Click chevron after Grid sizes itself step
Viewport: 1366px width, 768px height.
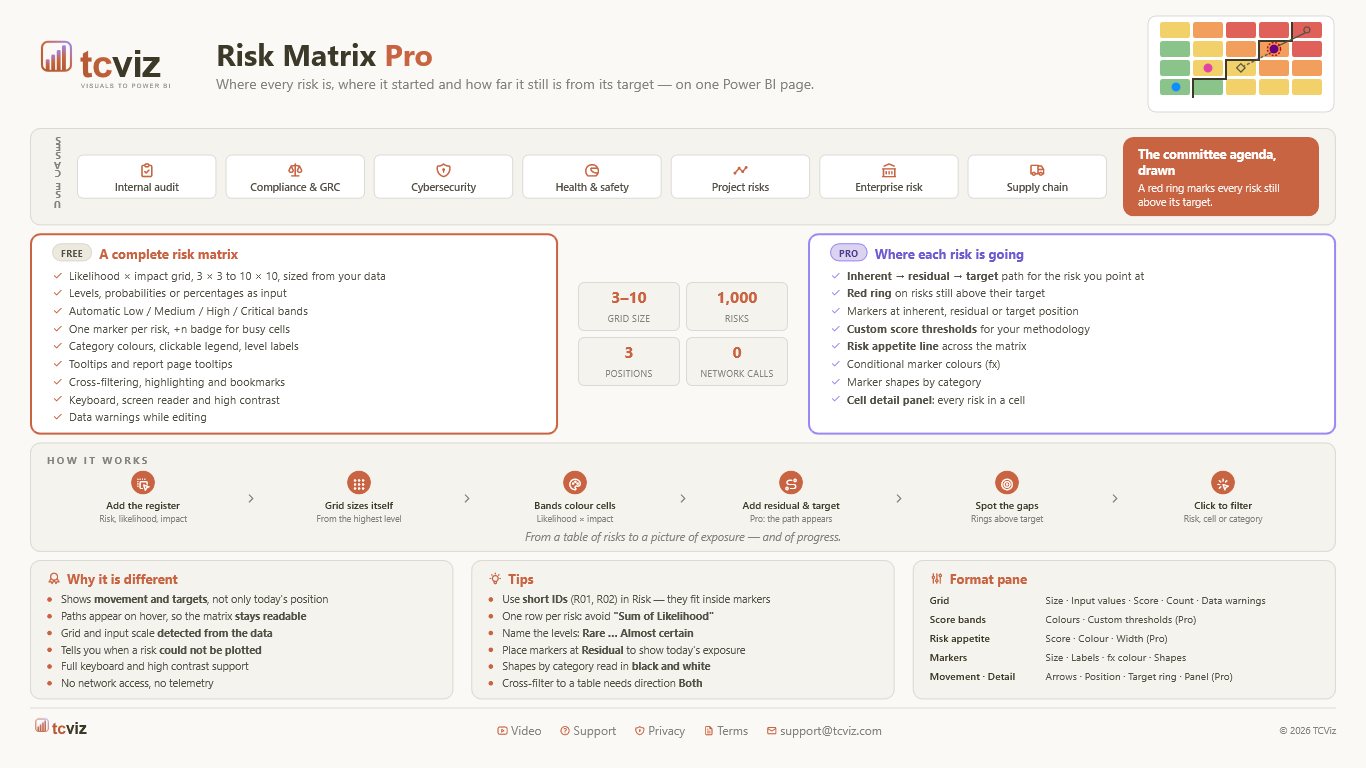tap(467, 498)
